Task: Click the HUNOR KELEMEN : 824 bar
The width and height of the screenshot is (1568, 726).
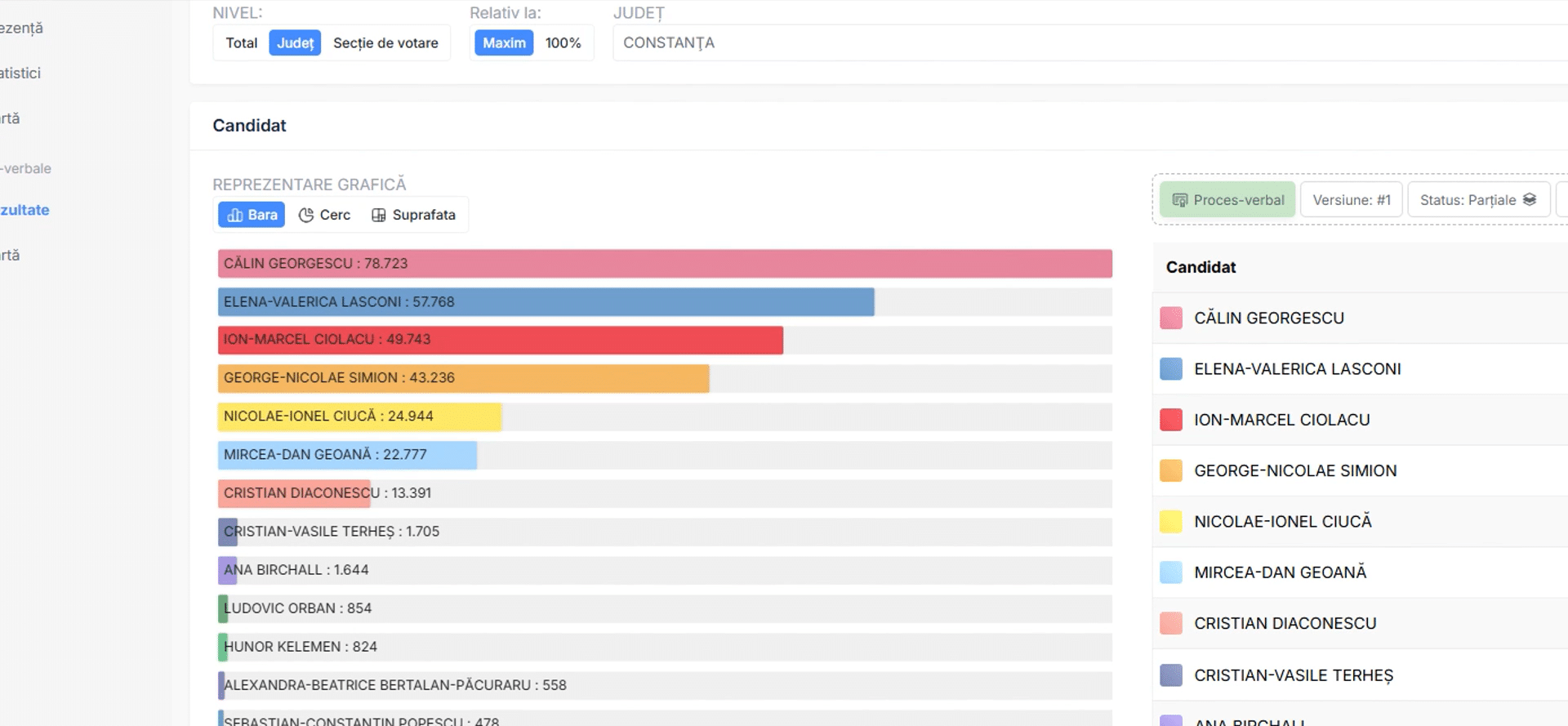Action: pos(223,647)
